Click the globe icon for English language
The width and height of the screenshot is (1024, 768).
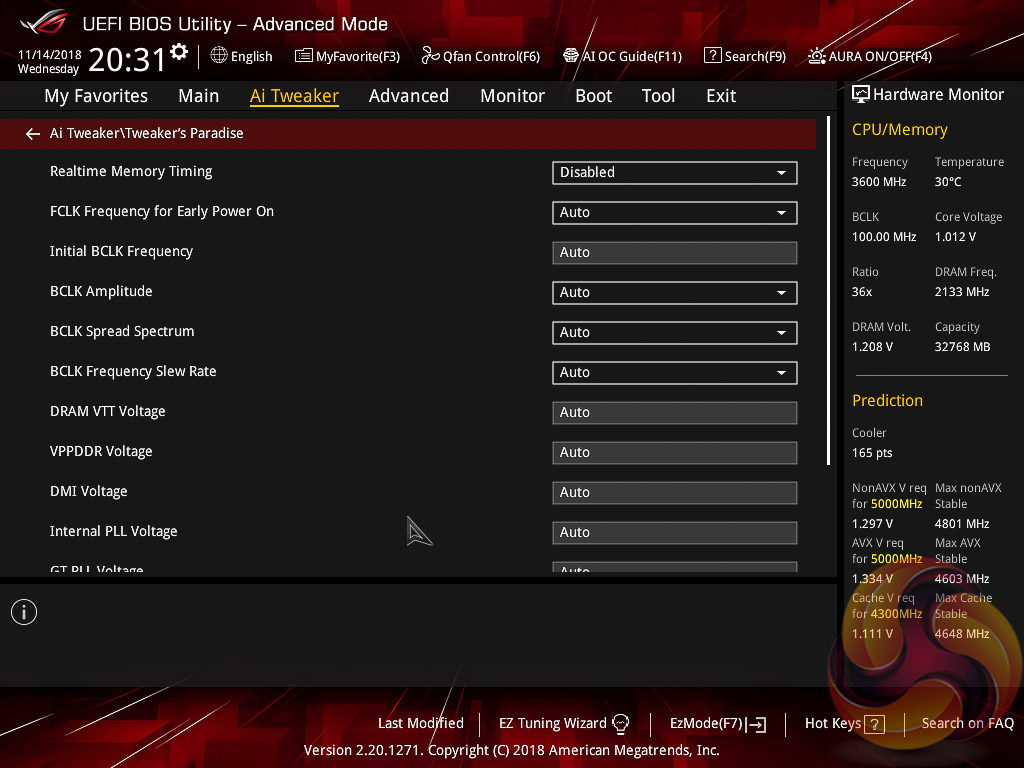(219, 56)
